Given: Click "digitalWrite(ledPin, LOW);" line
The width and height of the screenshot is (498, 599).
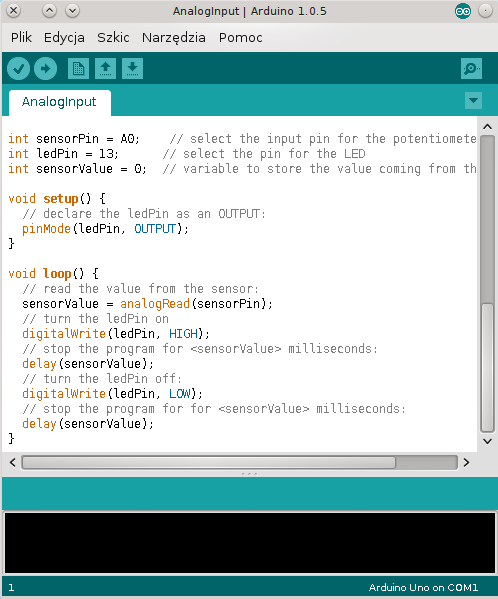Looking at the screenshot, I should click(112, 394).
